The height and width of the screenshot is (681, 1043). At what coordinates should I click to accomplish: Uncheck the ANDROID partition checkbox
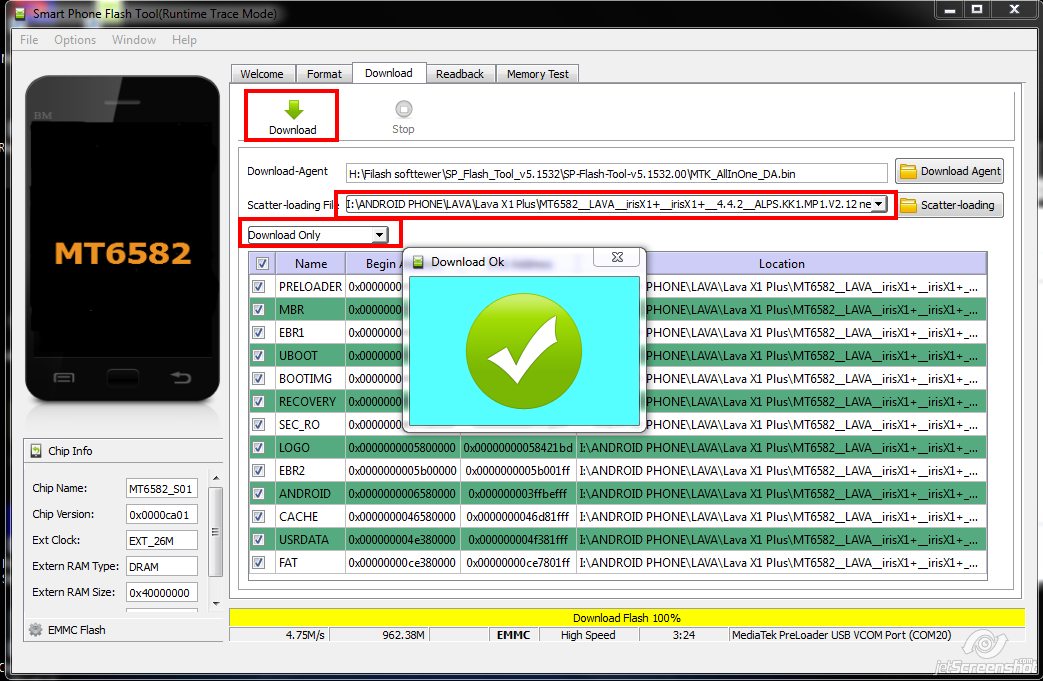point(259,493)
